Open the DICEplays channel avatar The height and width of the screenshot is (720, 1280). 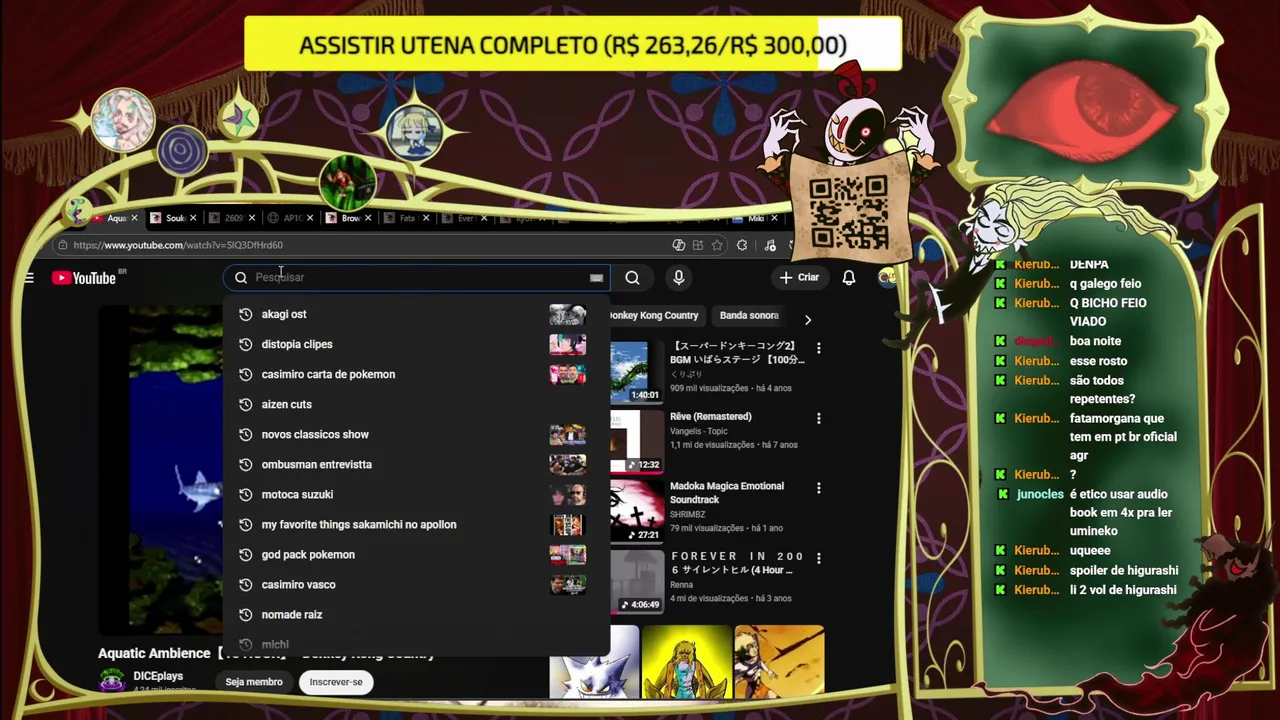[112, 681]
